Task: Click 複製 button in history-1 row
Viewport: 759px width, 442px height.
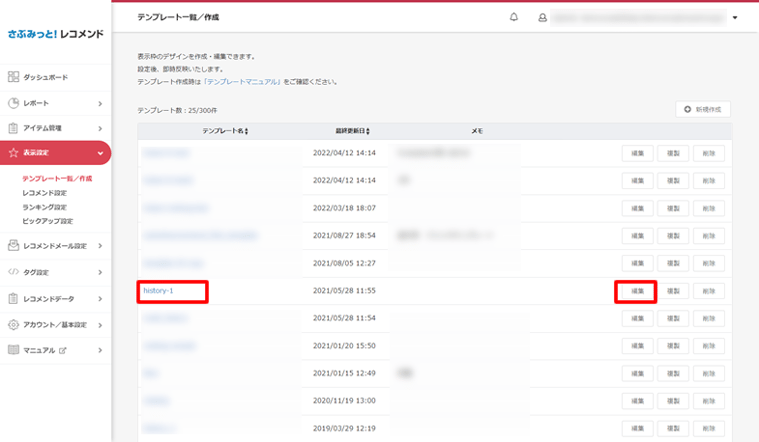Action: (673, 291)
